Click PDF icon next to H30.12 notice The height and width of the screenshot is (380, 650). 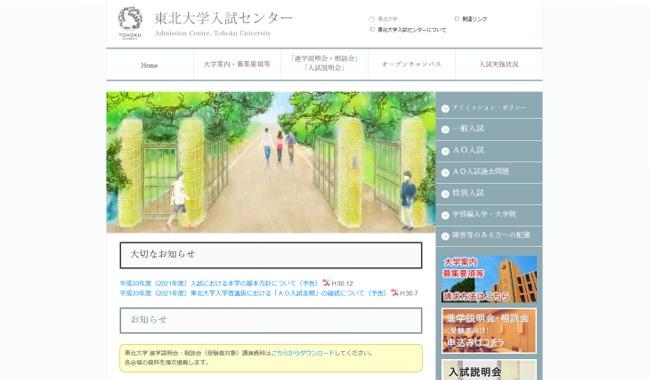click(x=326, y=283)
